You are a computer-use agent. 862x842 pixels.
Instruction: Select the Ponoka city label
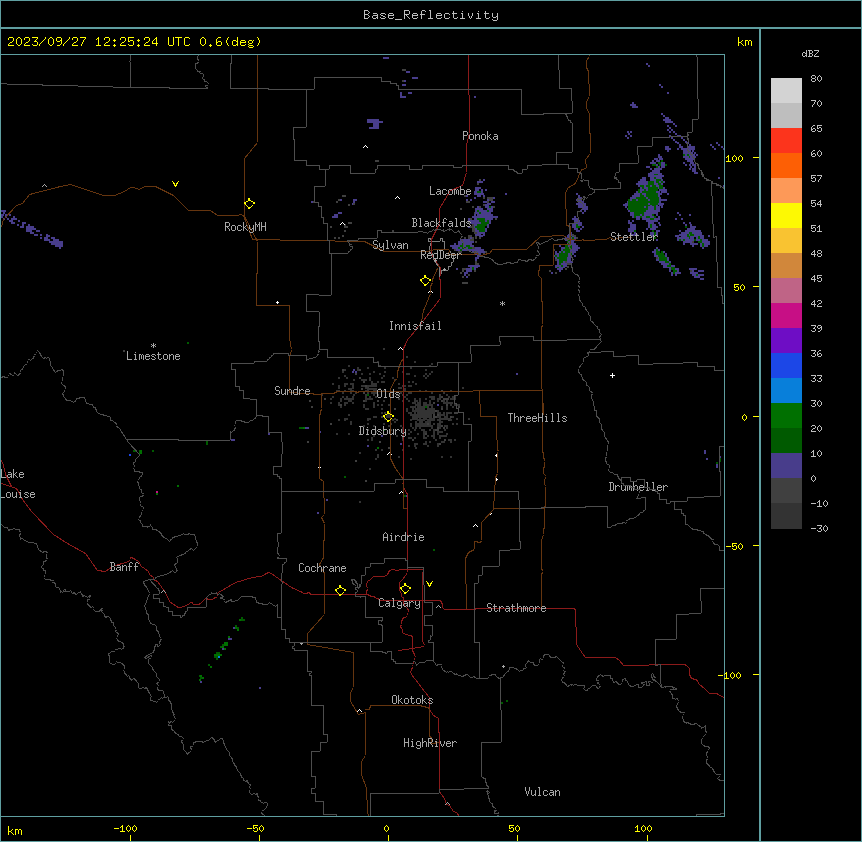tap(480, 136)
